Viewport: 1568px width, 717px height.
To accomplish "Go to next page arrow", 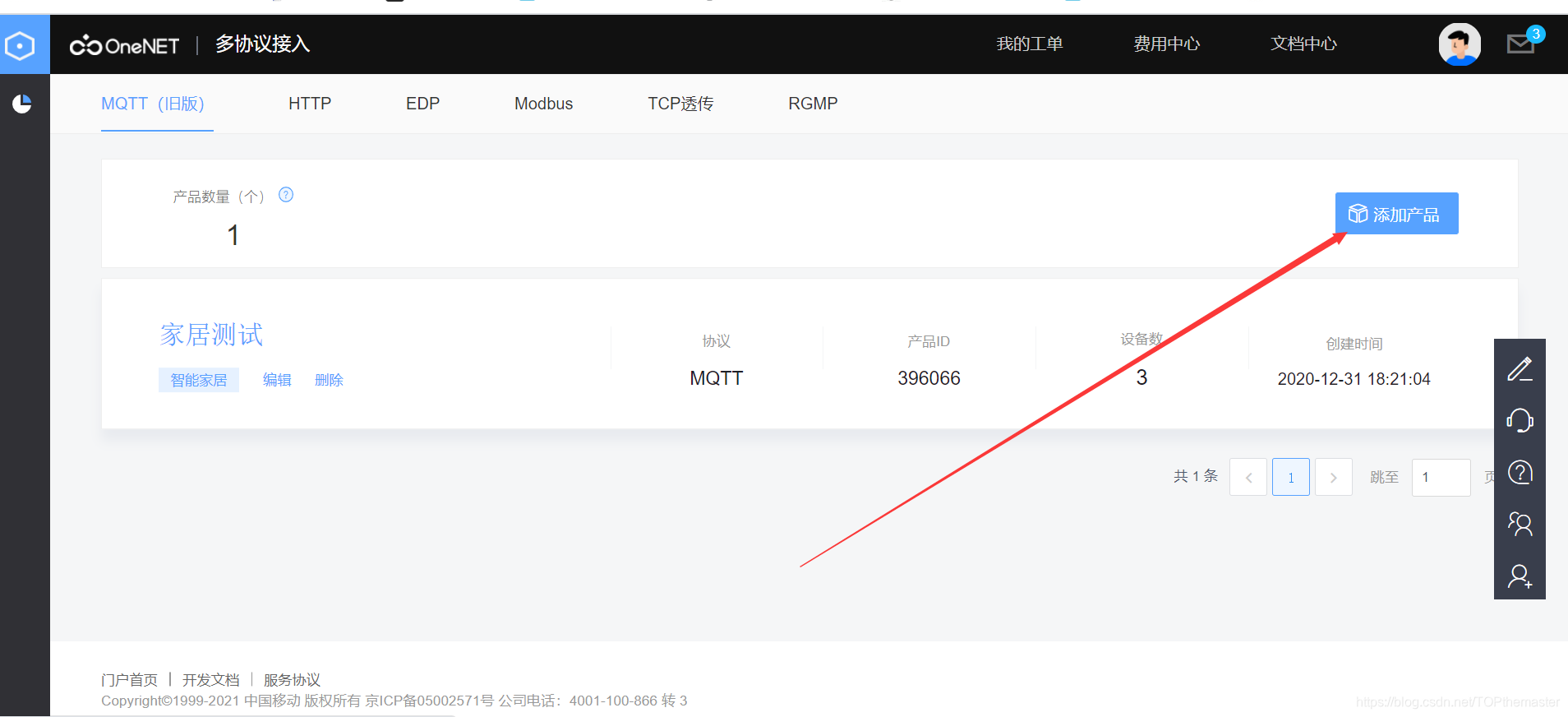I will (x=1334, y=477).
